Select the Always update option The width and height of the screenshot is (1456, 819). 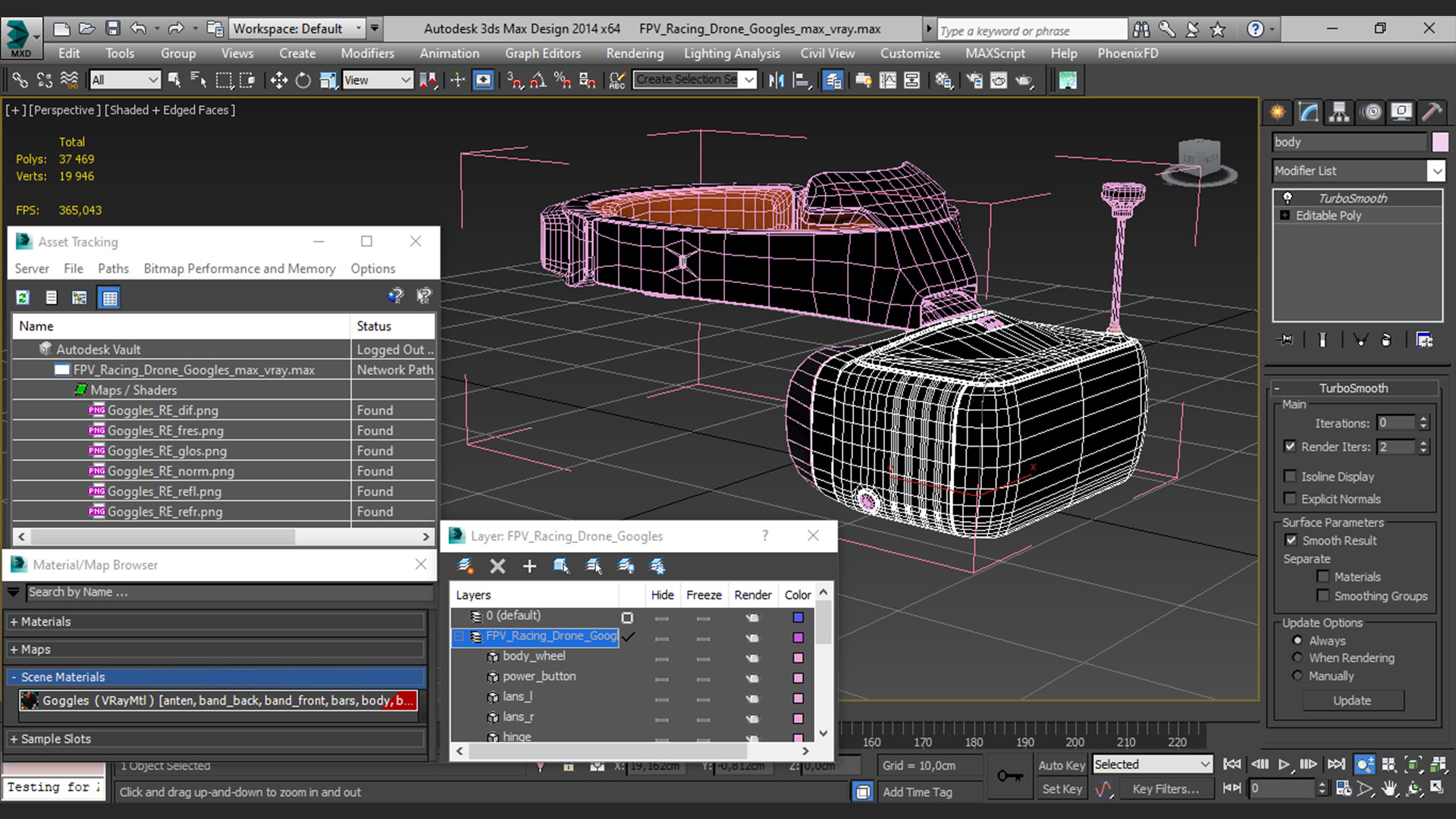[1298, 640]
